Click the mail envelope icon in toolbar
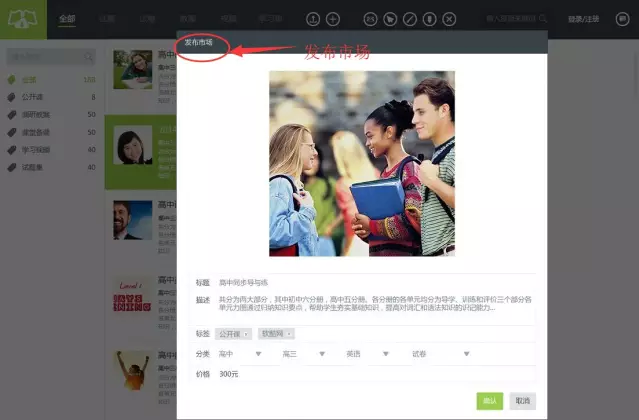The height and width of the screenshot is (420, 639). (371, 19)
